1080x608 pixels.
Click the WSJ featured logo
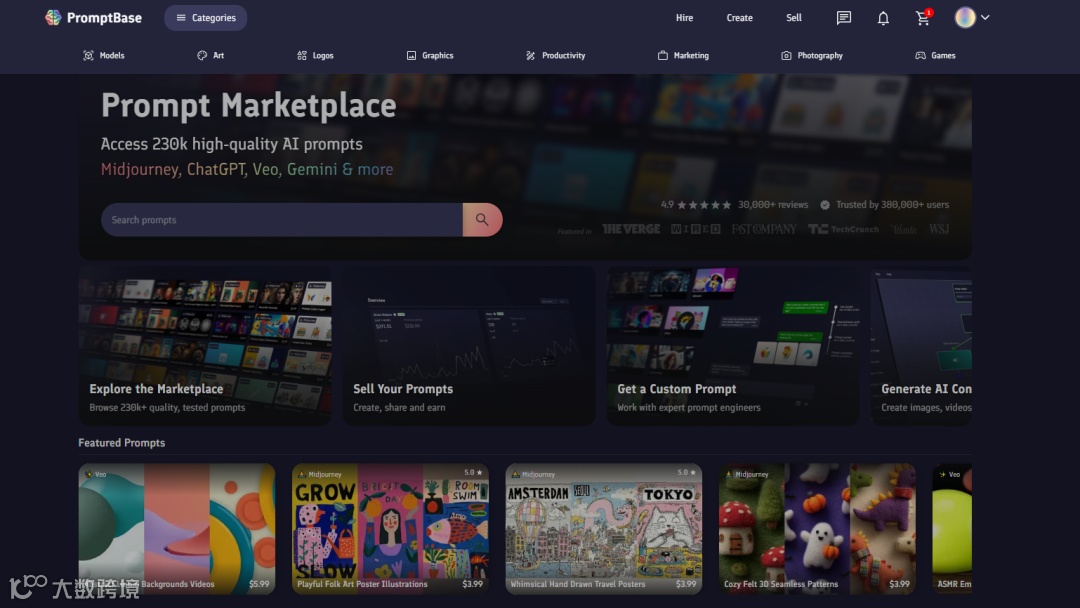(x=939, y=229)
